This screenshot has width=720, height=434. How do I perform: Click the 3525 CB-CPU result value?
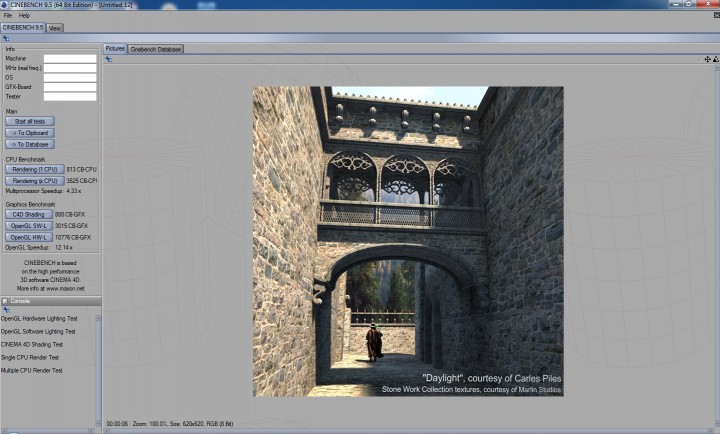81,181
